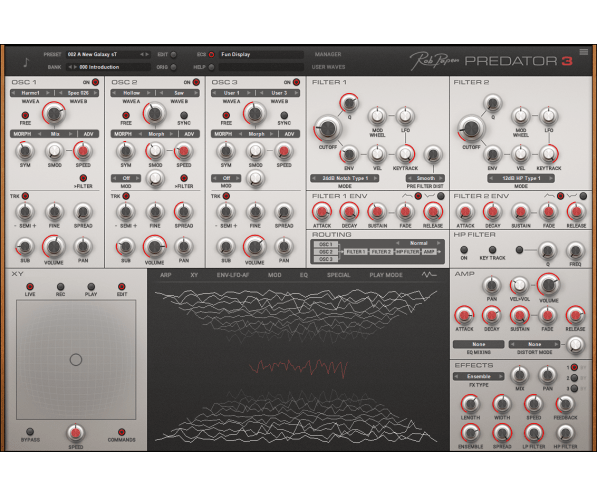The width and height of the screenshot is (597, 497).
Task: Open OSC 2 Wave A Hollow selector
Action: pos(131,93)
